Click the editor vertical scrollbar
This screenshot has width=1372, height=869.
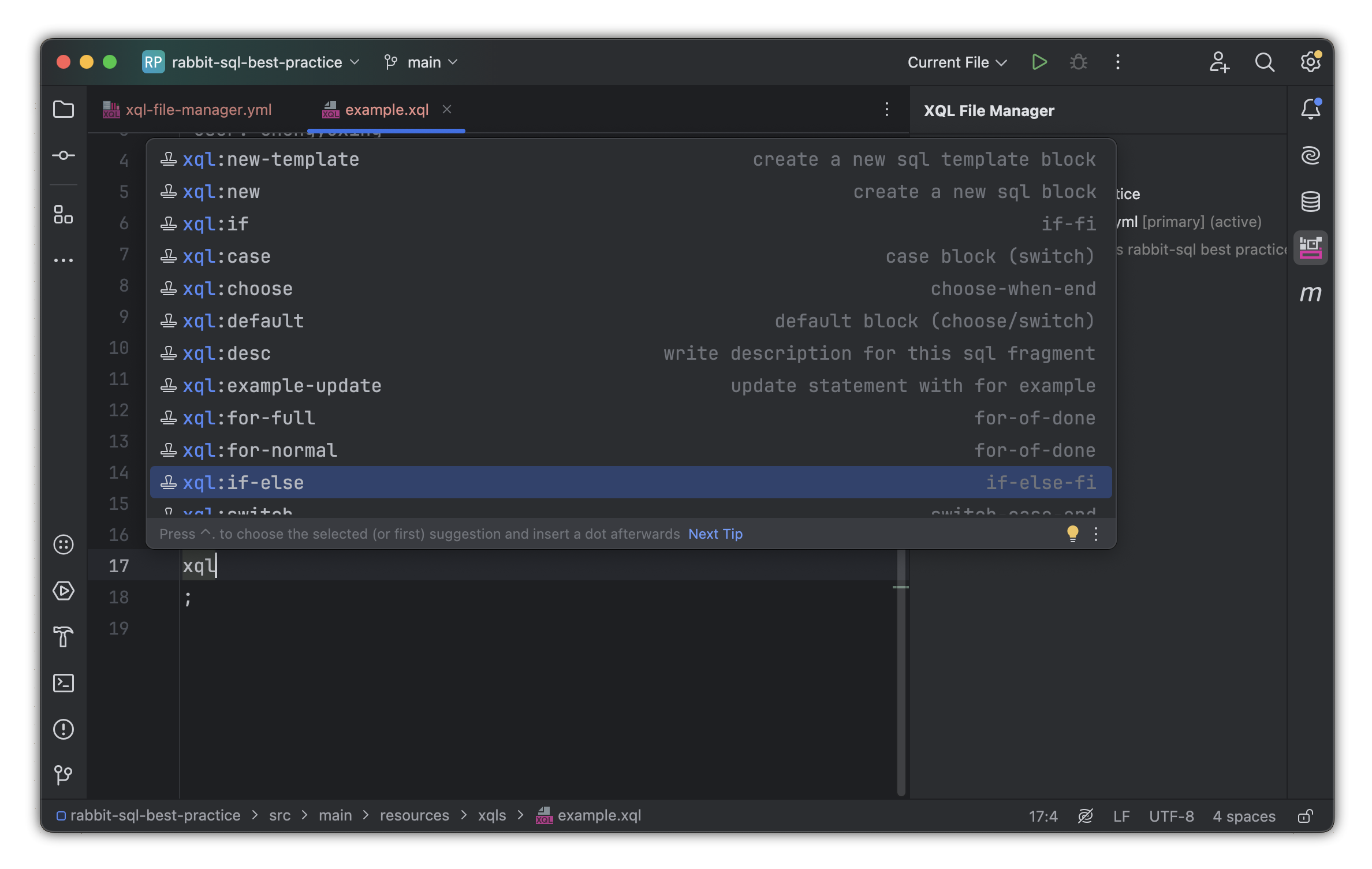(x=901, y=673)
